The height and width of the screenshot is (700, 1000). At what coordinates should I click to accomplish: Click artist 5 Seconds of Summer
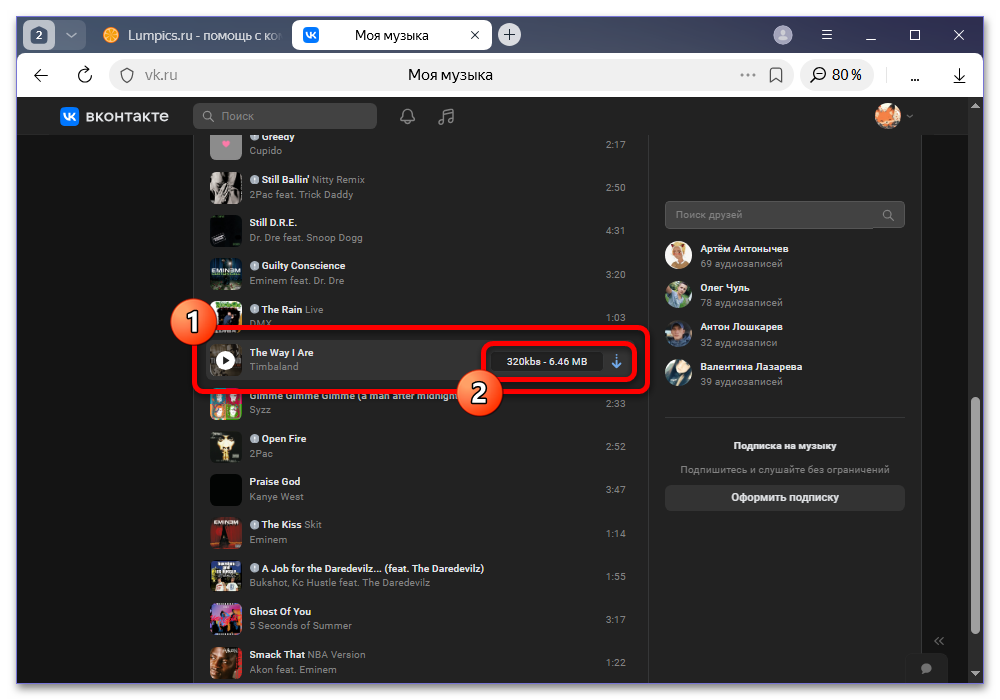[300, 626]
